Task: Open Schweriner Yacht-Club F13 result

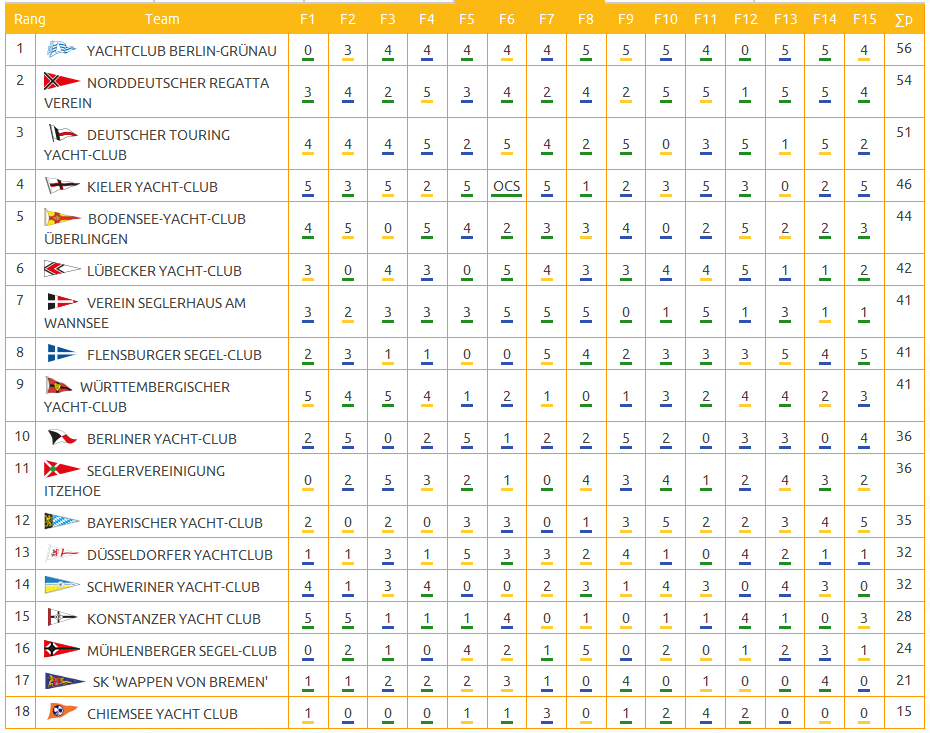Action: [x=785, y=587]
